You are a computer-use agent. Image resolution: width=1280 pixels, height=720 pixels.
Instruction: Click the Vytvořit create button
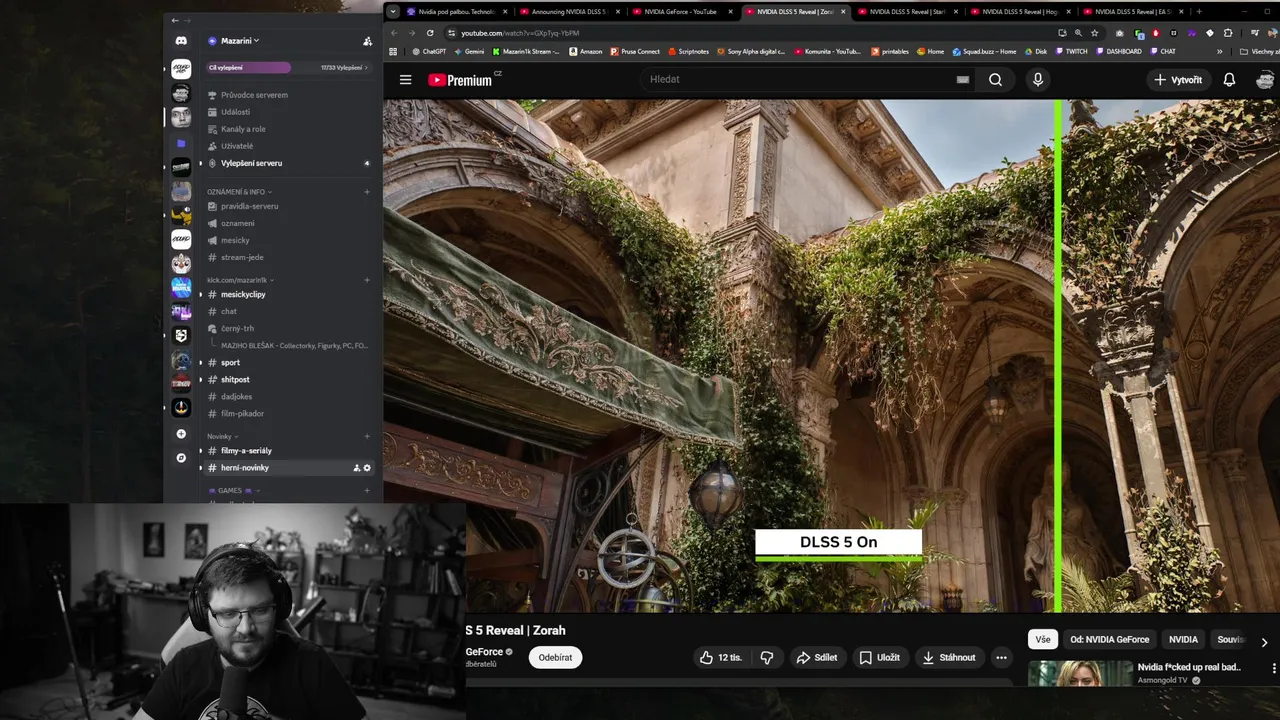click(x=1177, y=80)
